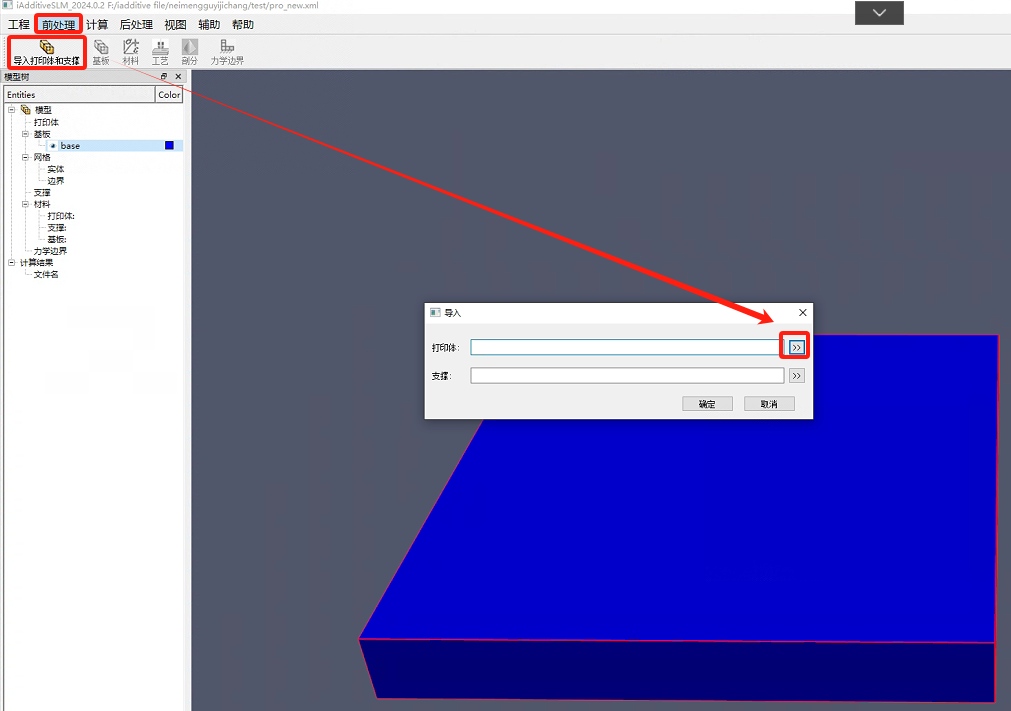Select 实体 under the 网格 node

pyautogui.click(x=55, y=169)
